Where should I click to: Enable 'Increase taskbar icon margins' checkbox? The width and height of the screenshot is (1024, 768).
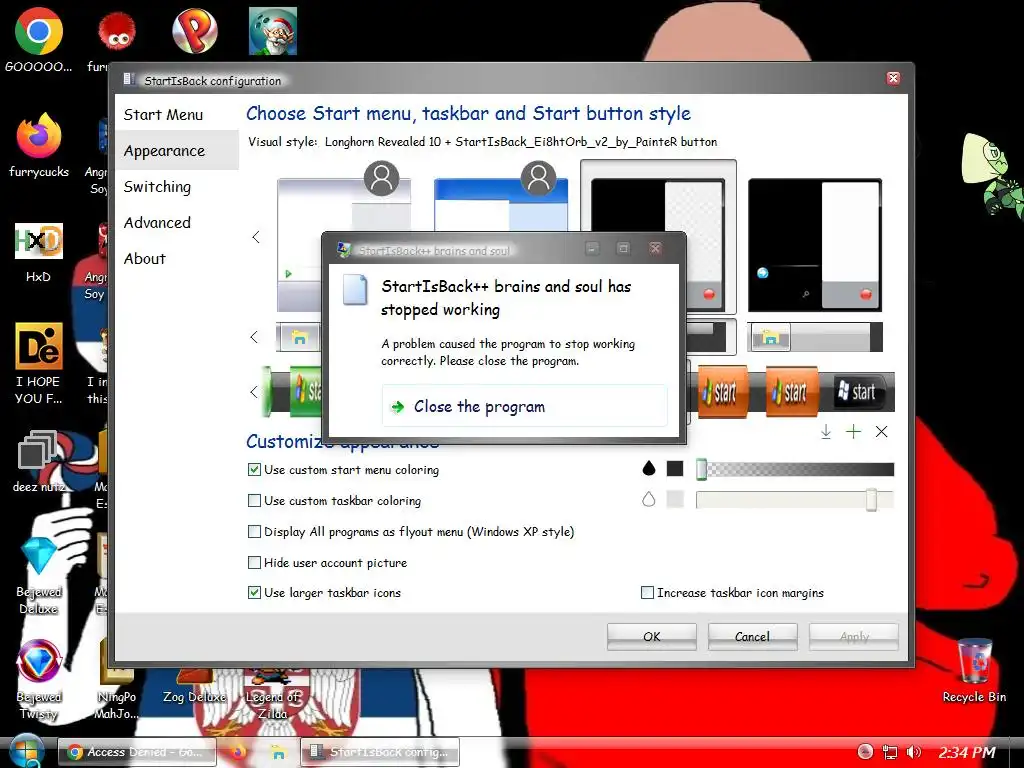tap(647, 592)
